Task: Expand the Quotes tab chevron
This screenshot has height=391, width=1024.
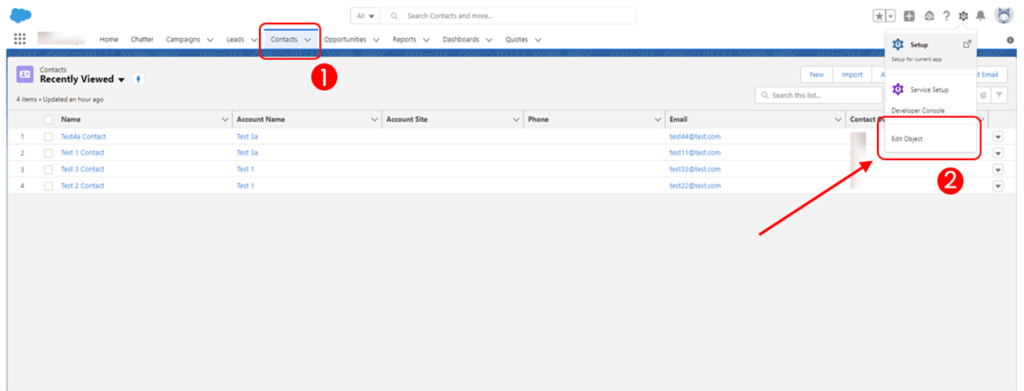Action: click(x=537, y=40)
